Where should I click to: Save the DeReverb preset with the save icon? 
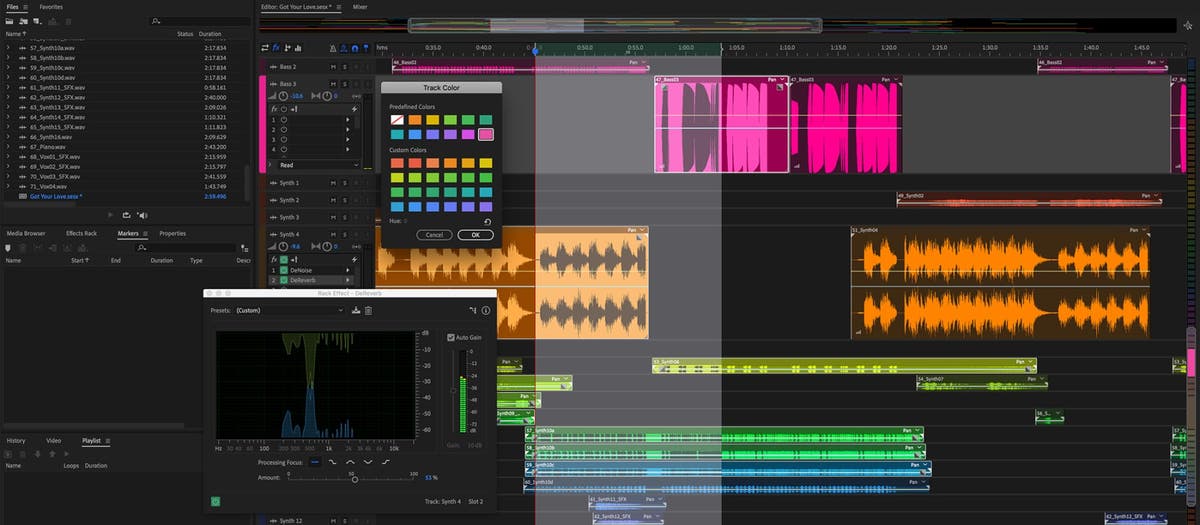(x=356, y=311)
